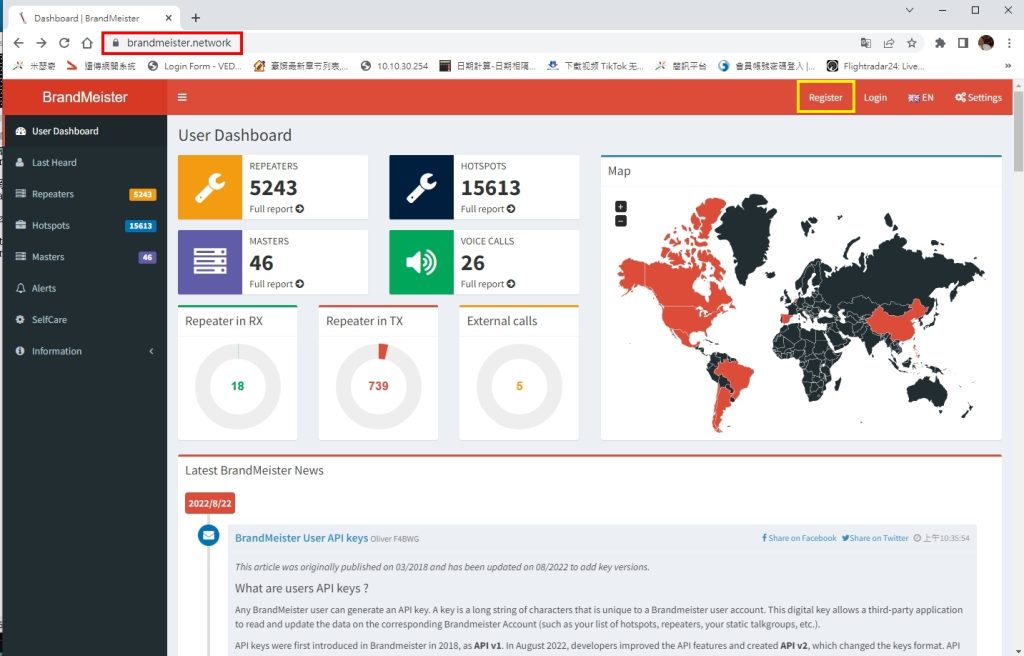Toggle the browser side panel icon
The width and height of the screenshot is (1024, 656).
(963, 42)
